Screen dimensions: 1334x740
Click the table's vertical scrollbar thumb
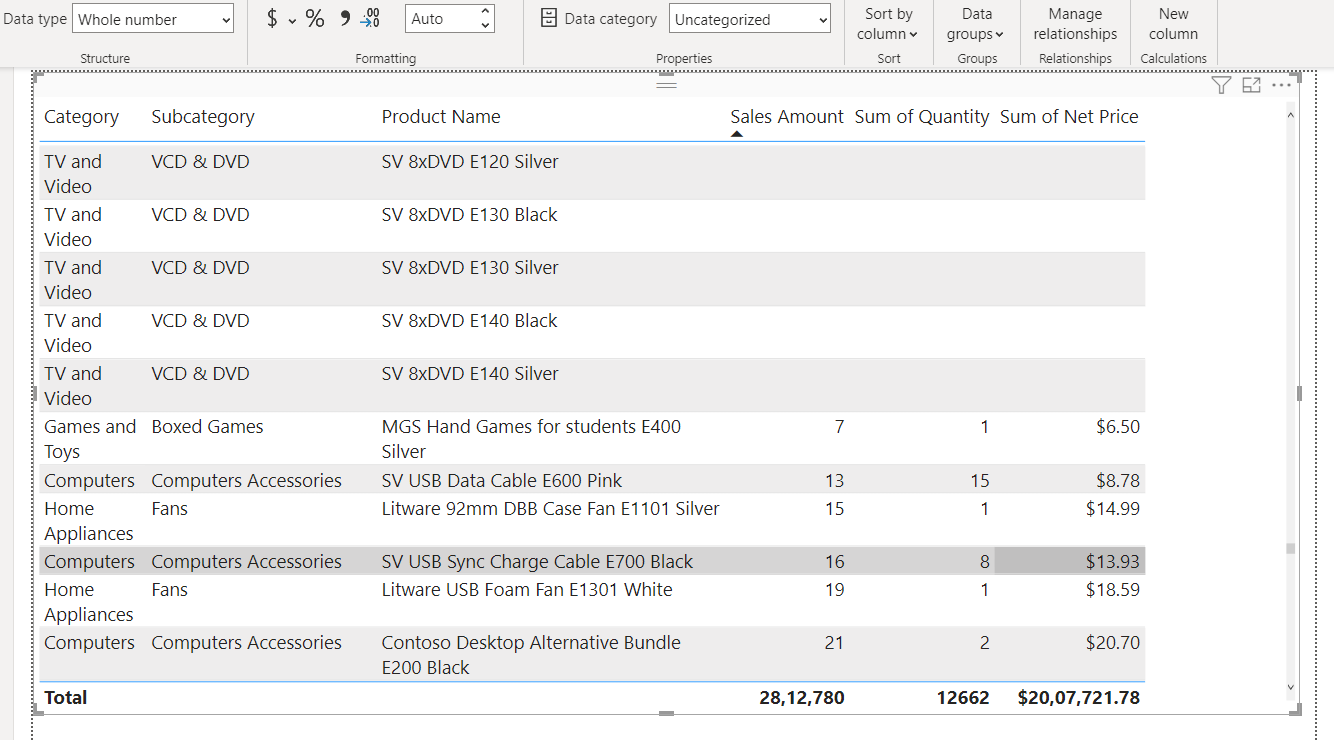(x=1290, y=548)
